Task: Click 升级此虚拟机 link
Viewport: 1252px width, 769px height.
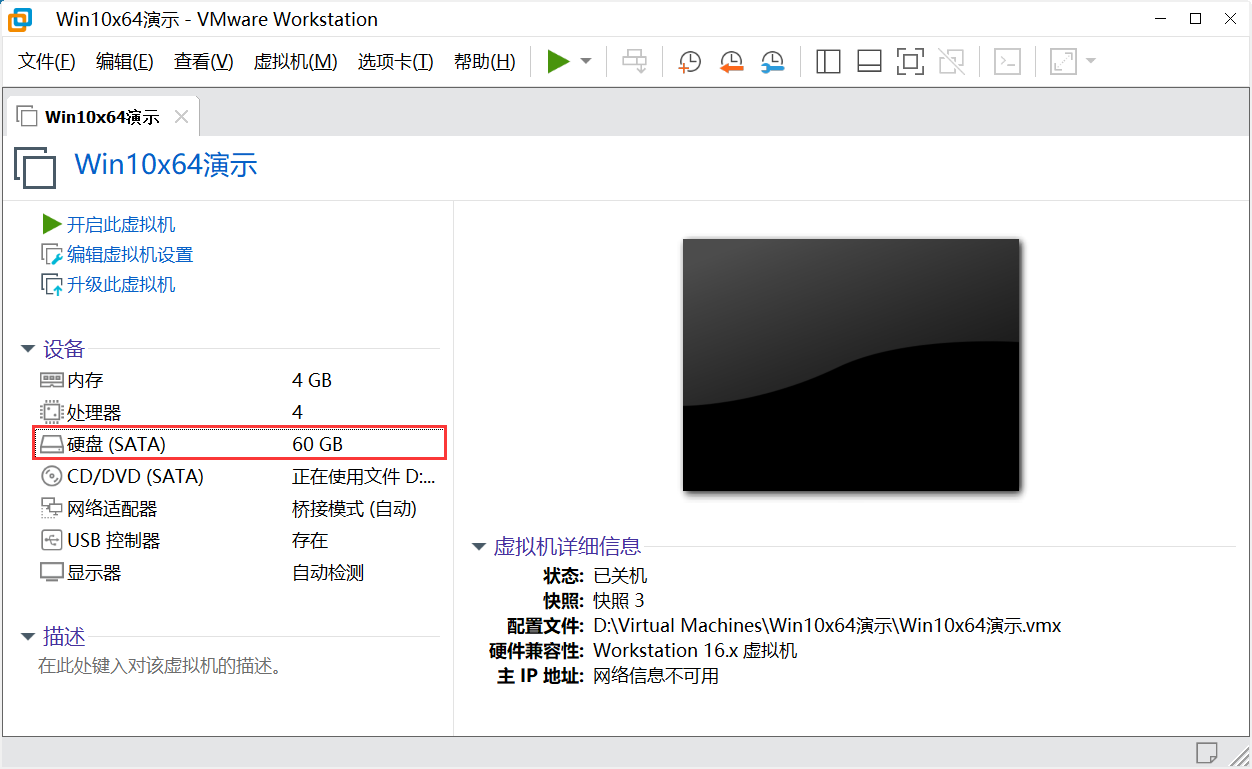Action: [120, 285]
